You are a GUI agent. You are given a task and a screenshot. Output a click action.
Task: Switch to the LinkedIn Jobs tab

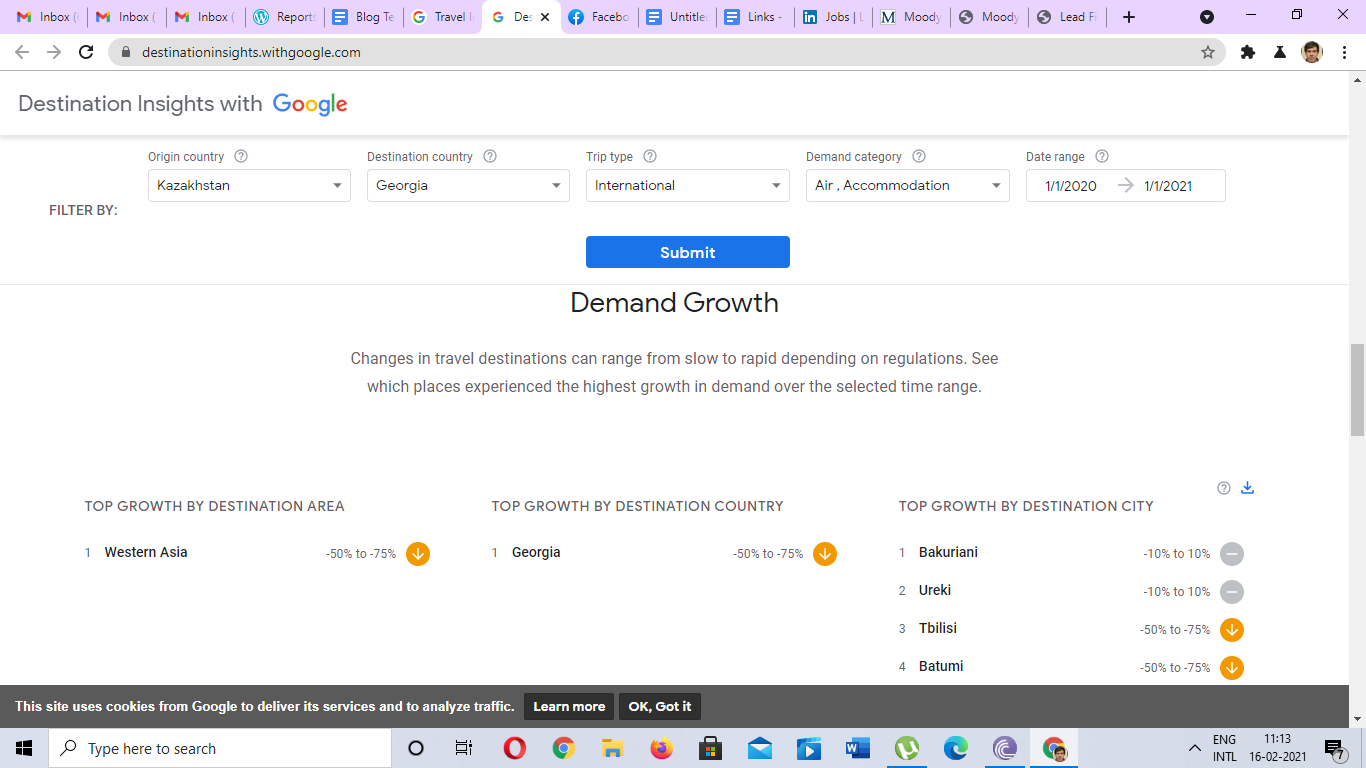tap(833, 17)
